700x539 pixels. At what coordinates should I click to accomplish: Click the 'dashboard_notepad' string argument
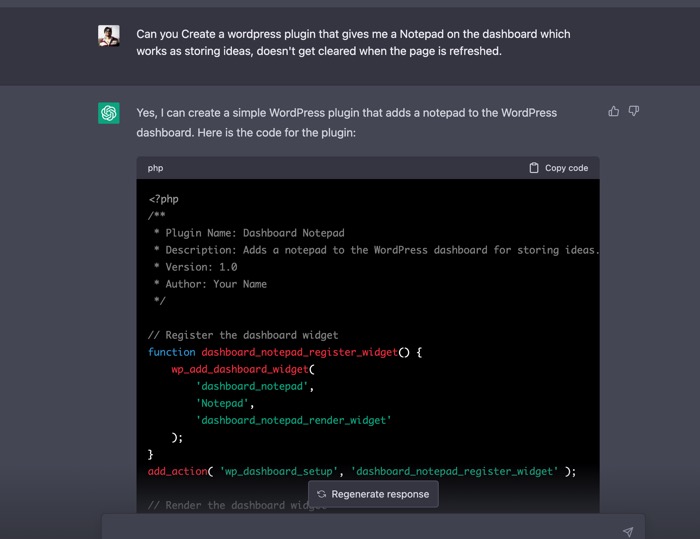(x=252, y=386)
